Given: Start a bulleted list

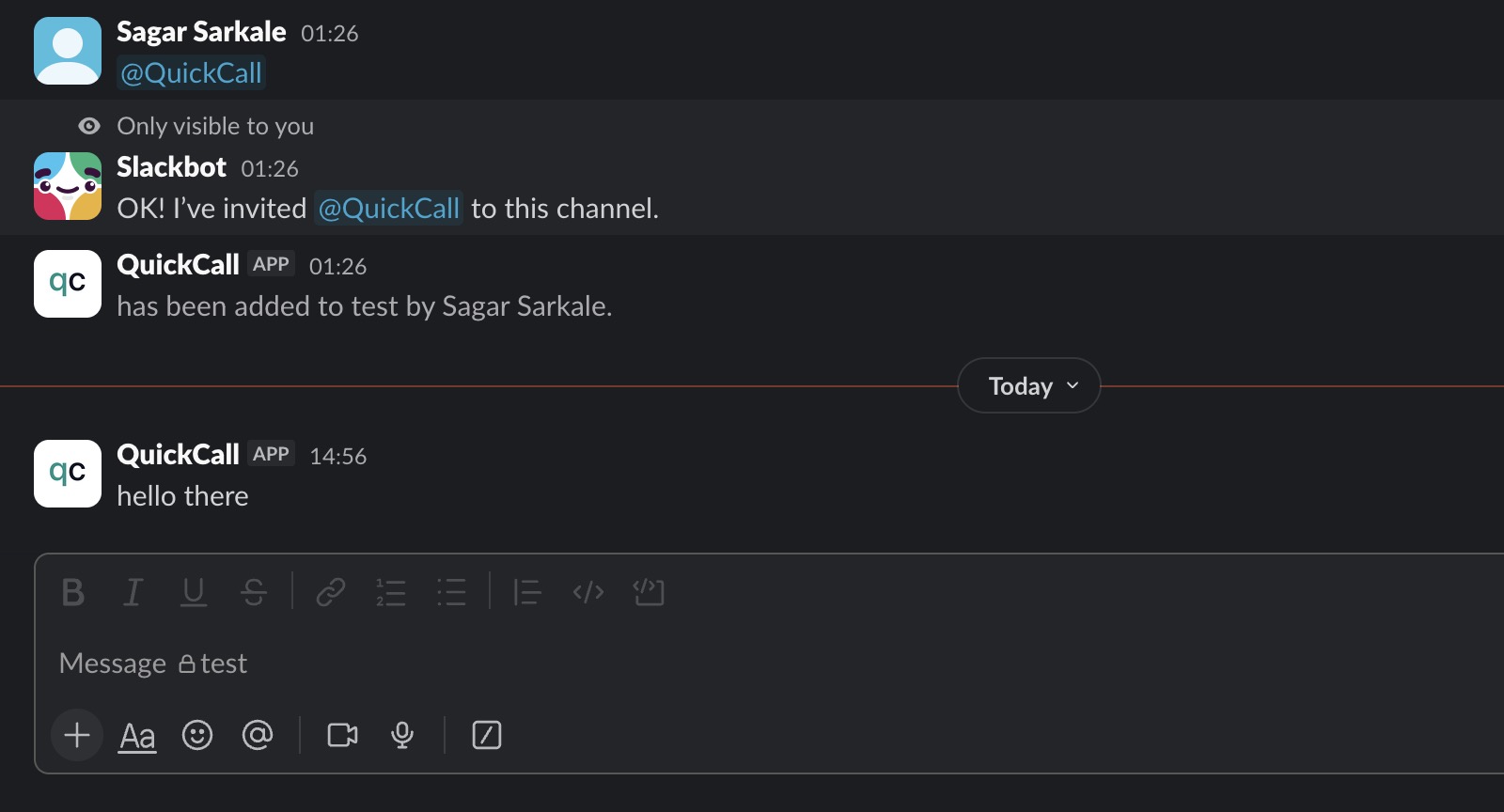Looking at the screenshot, I should [x=451, y=592].
